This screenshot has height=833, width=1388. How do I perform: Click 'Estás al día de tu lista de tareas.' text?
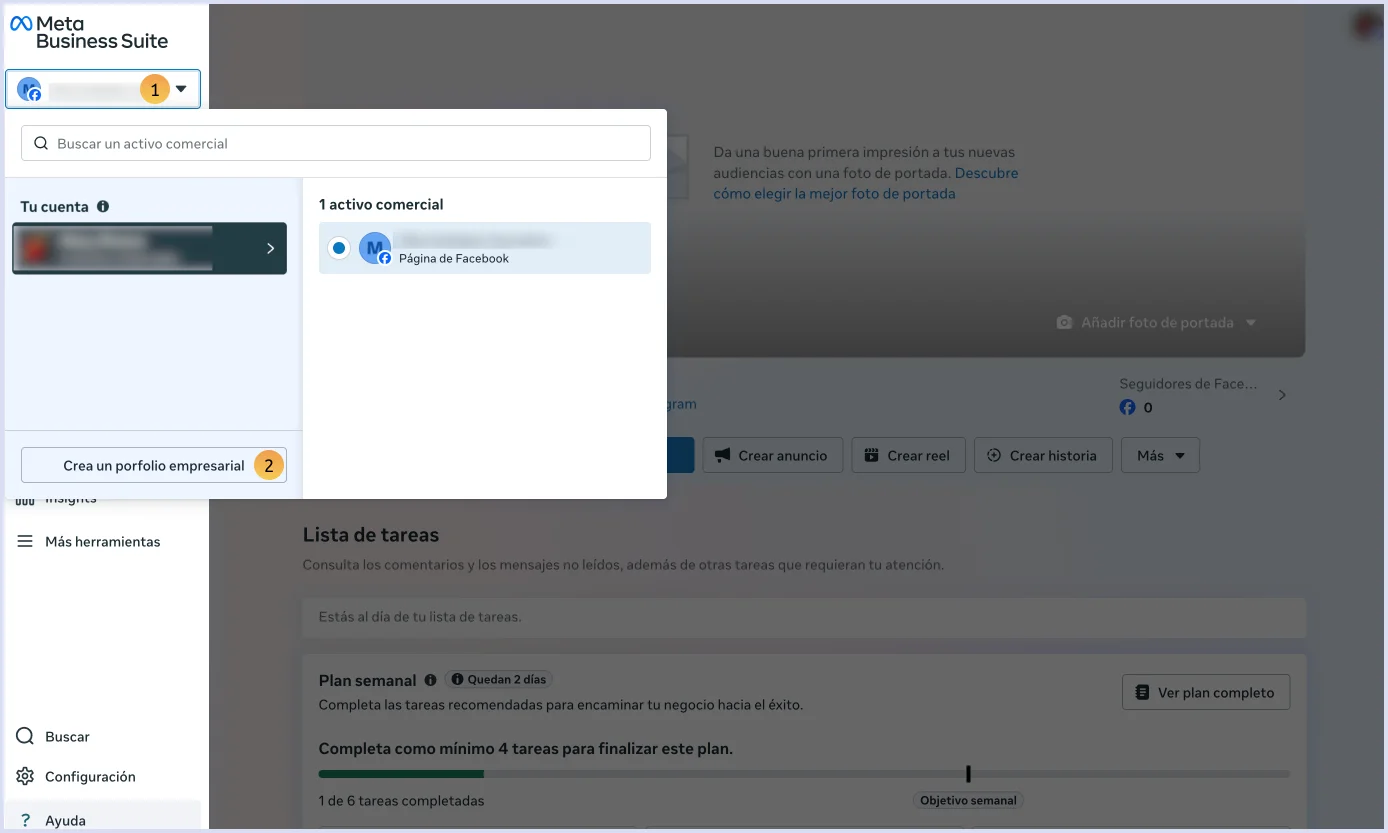pos(420,617)
